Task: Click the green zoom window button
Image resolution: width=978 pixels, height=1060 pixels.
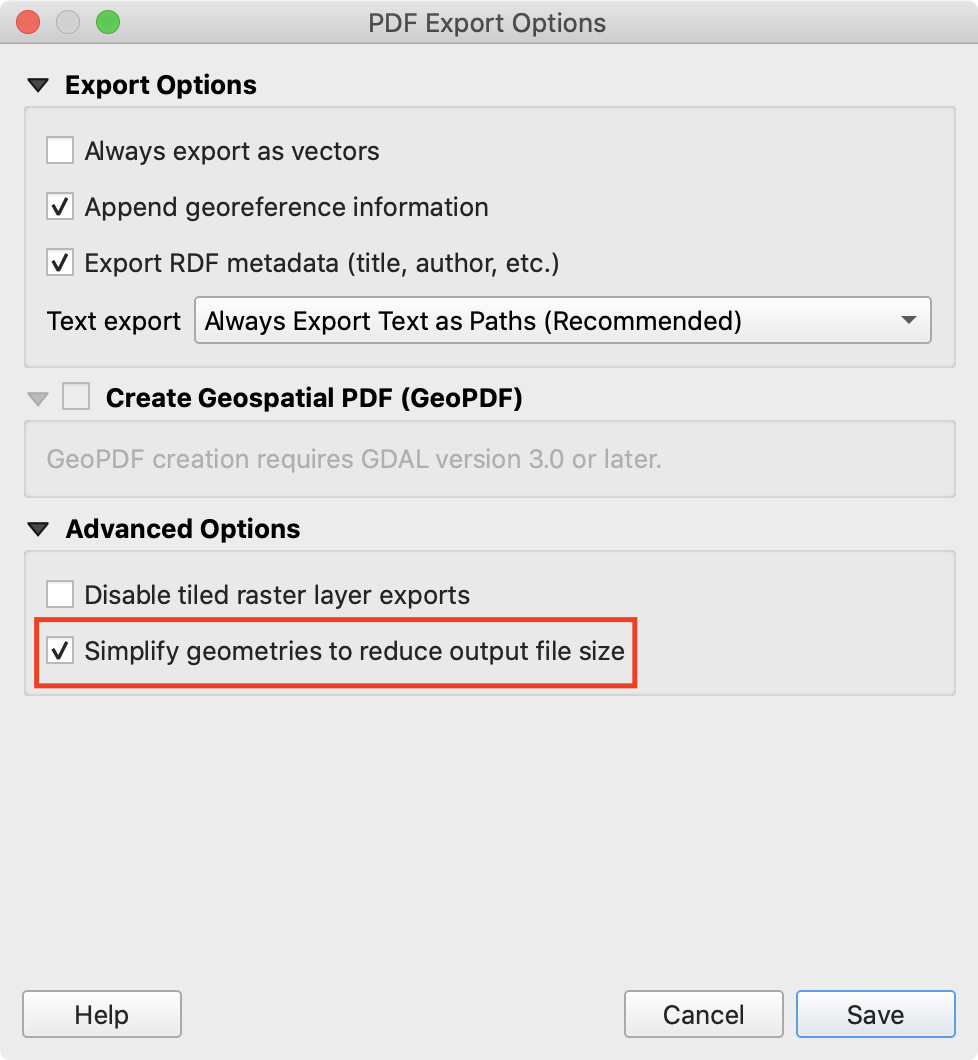Action: [107, 22]
